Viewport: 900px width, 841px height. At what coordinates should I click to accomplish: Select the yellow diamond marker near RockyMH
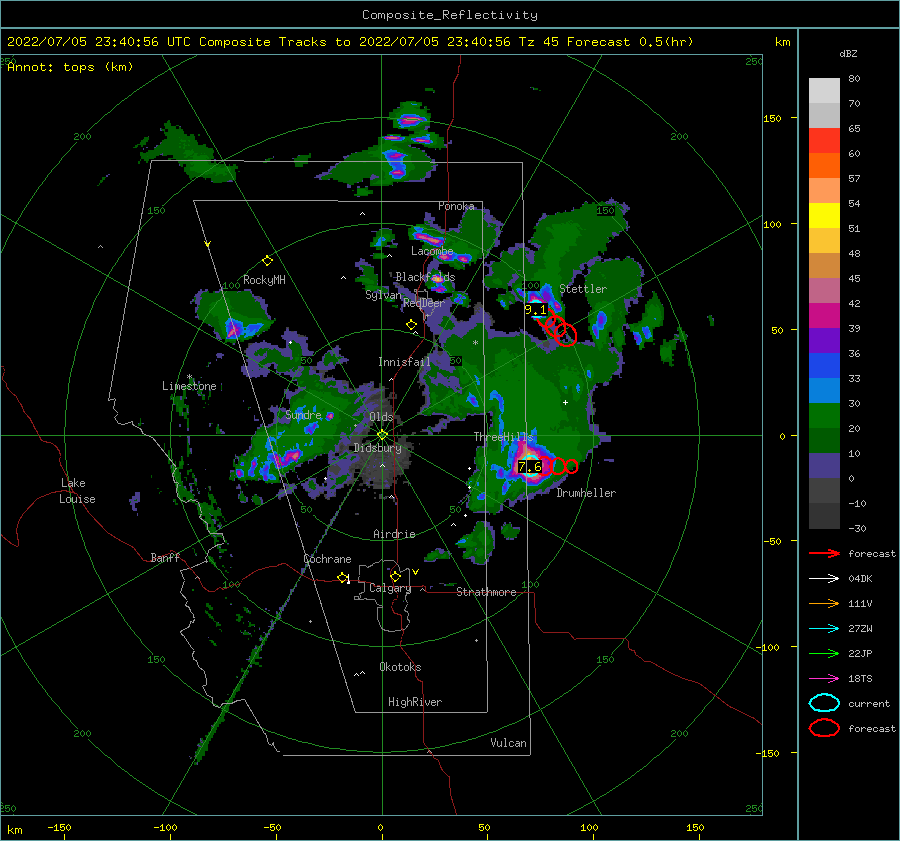(267, 261)
